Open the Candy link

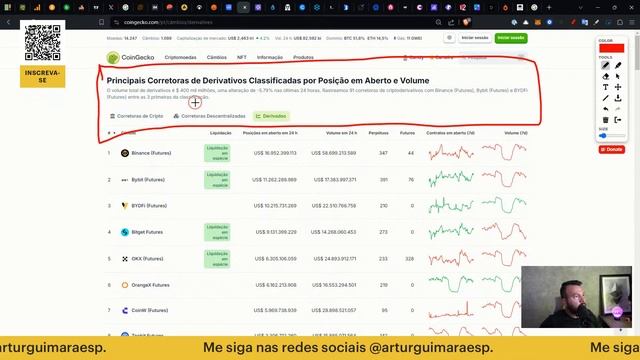point(413,58)
